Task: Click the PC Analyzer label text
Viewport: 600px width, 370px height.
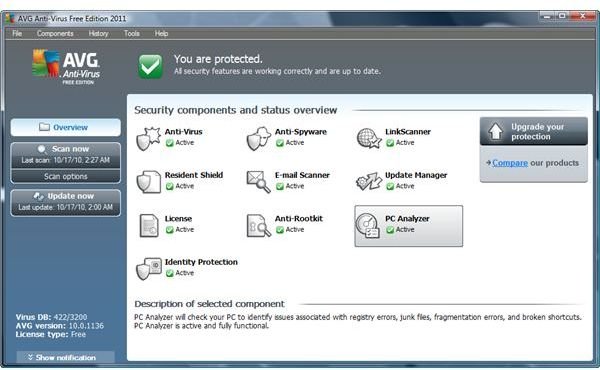Action: click(x=407, y=218)
